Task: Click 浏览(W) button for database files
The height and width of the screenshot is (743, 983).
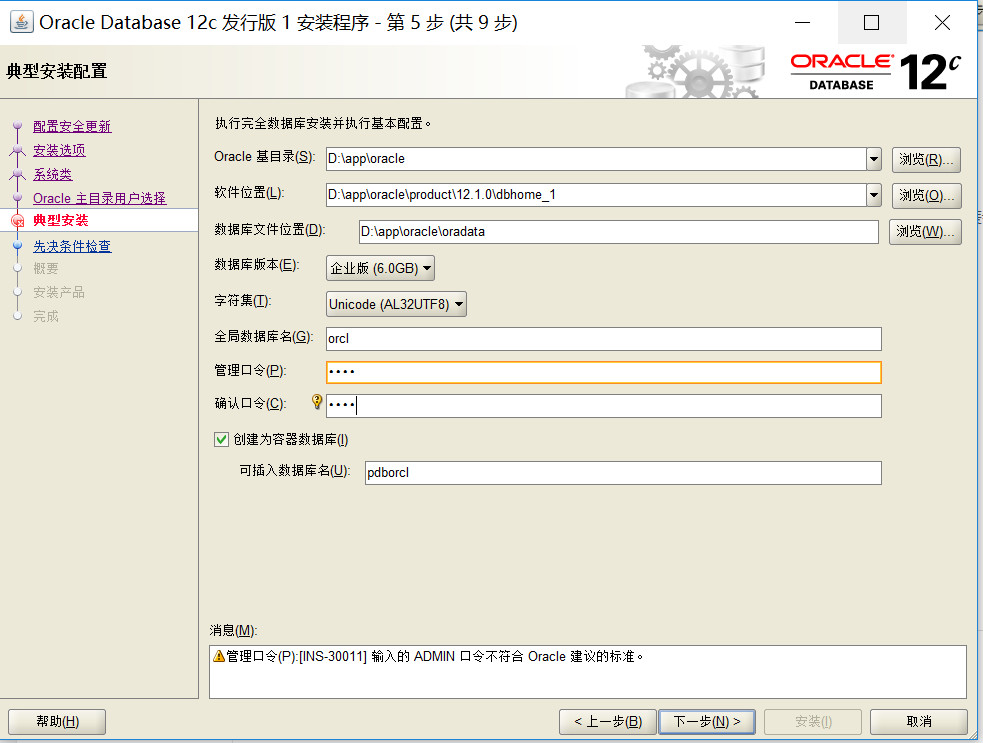Action: click(x=925, y=231)
